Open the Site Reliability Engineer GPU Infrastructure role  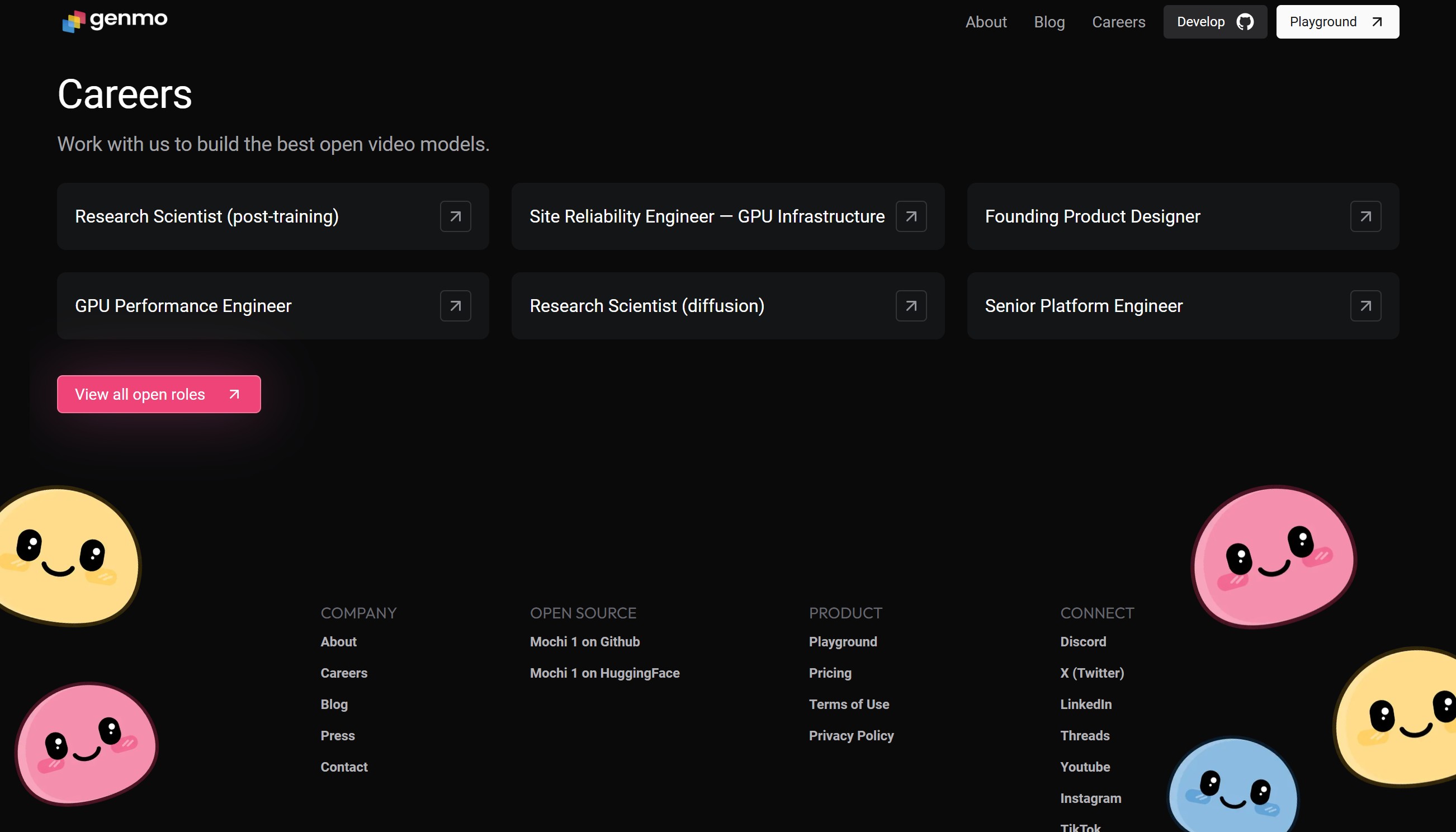click(x=728, y=216)
